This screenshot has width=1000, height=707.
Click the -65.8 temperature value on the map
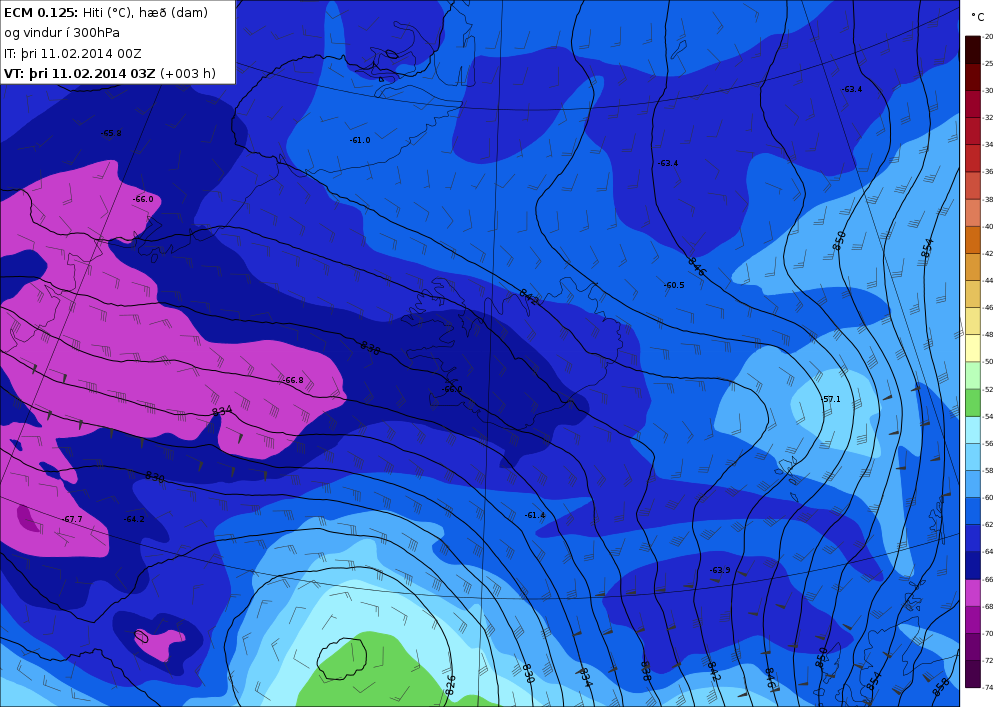[111, 133]
